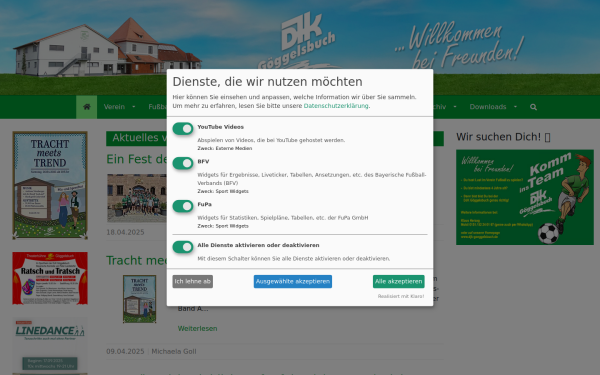The width and height of the screenshot is (600, 375).
Task: Click the date 09.04.2025
Action: pos(125,352)
